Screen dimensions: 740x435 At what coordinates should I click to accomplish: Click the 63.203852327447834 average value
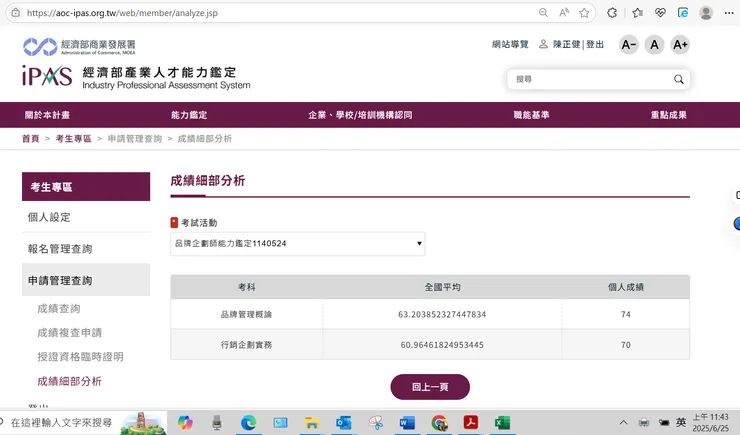pyautogui.click(x=442, y=314)
